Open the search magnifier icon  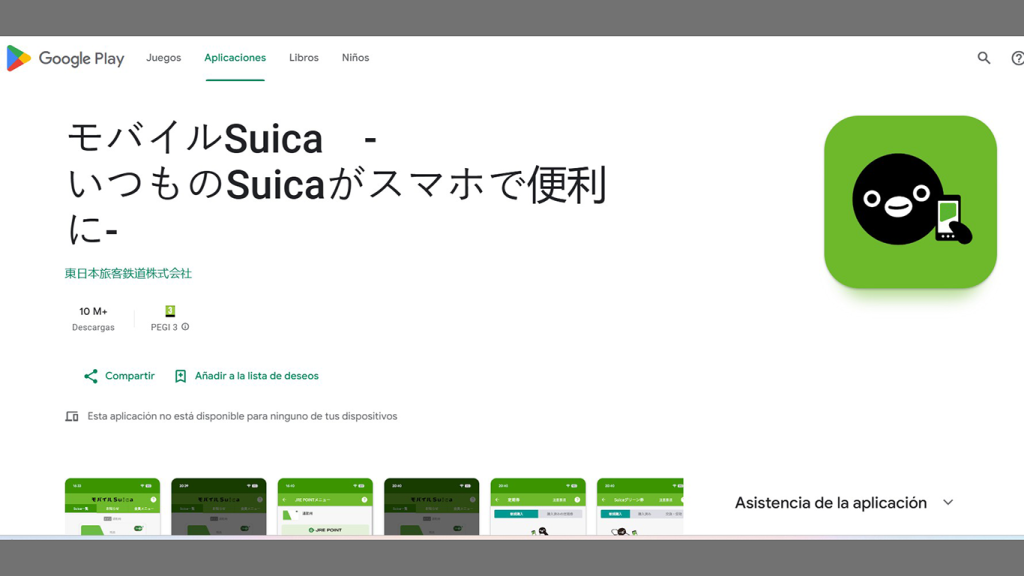coord(984,58)
